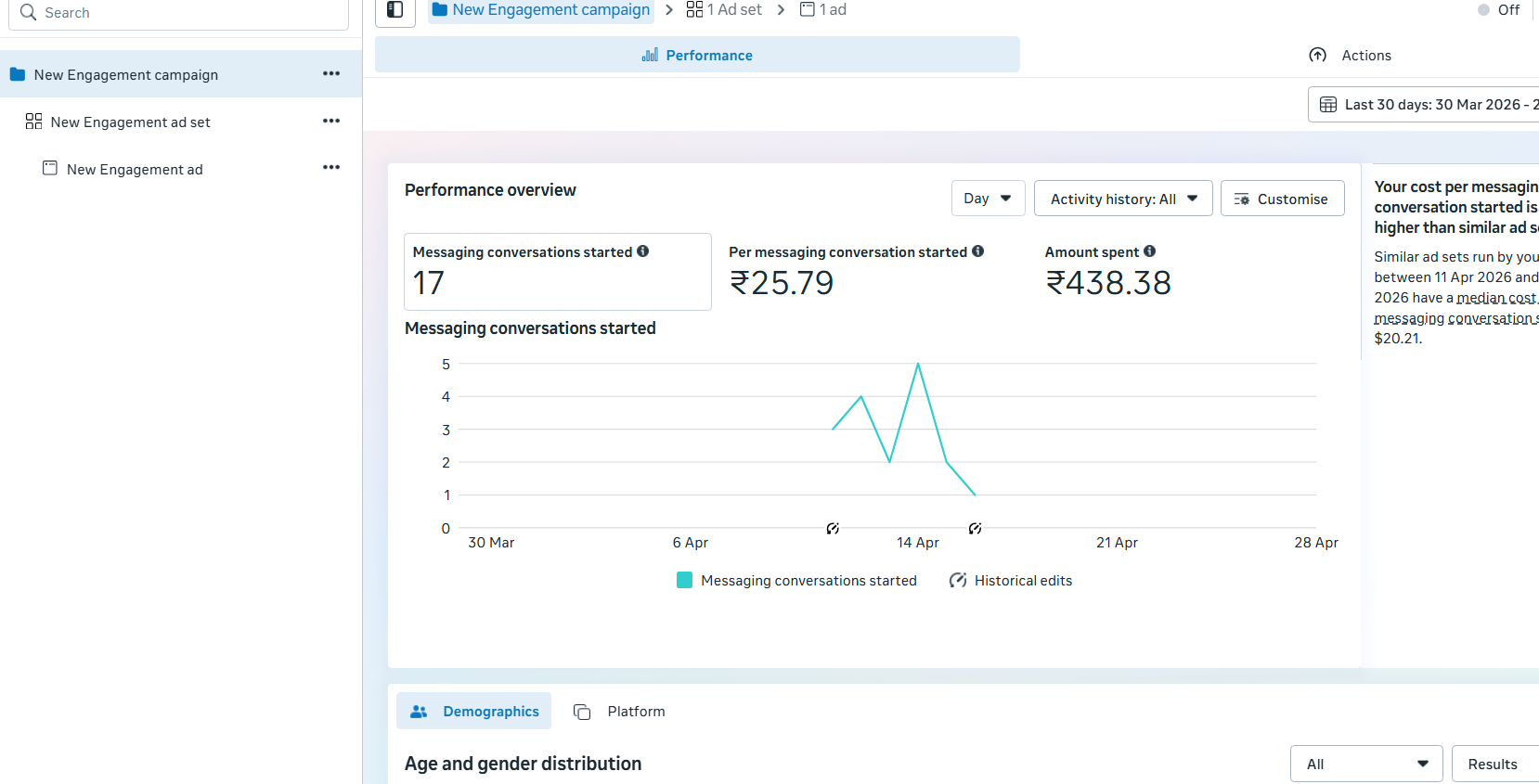
Task: Open more options for New Engagement ad set
Action: (331, 121)
